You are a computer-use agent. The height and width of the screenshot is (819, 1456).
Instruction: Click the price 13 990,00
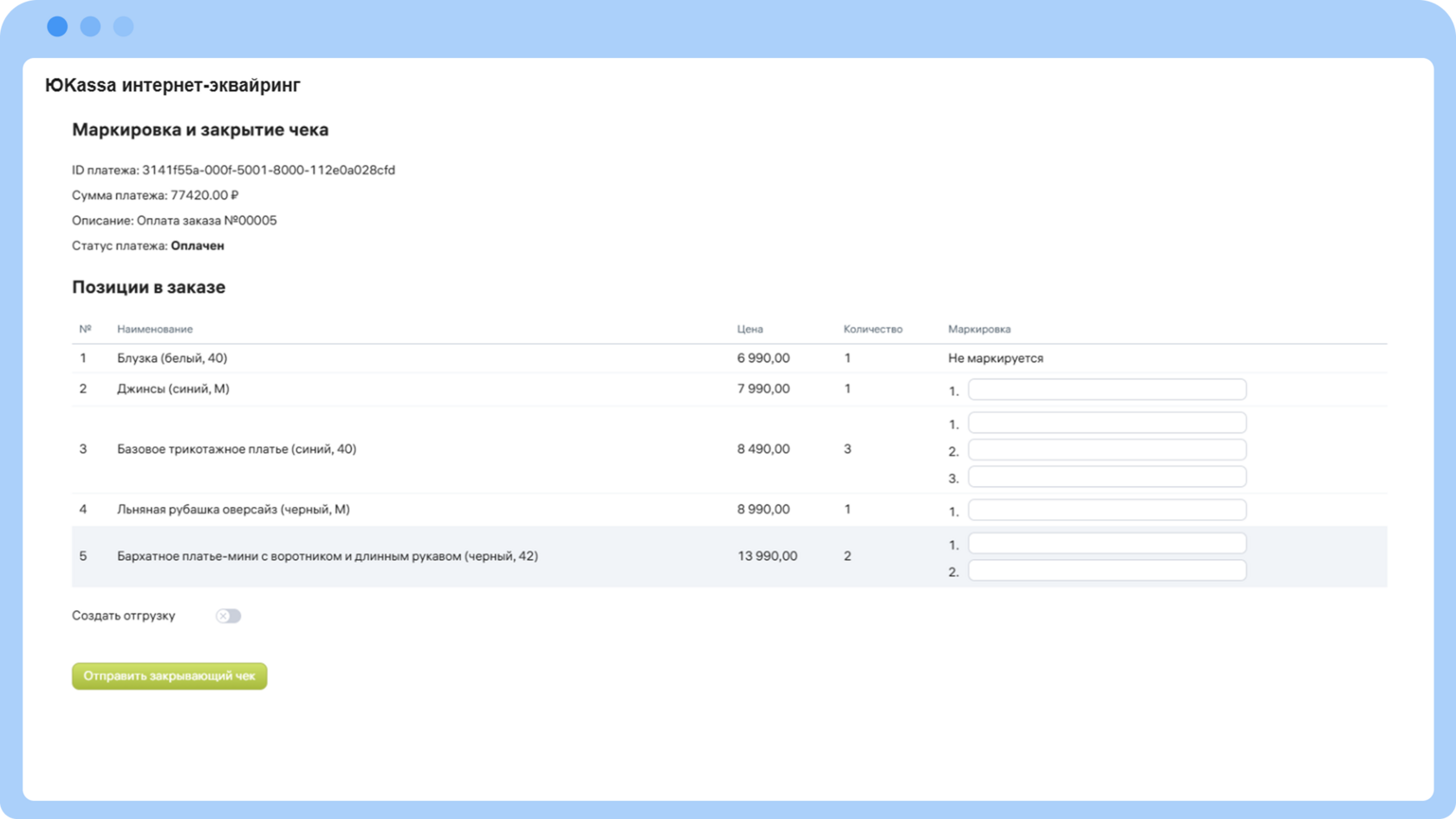coord(768,556)
